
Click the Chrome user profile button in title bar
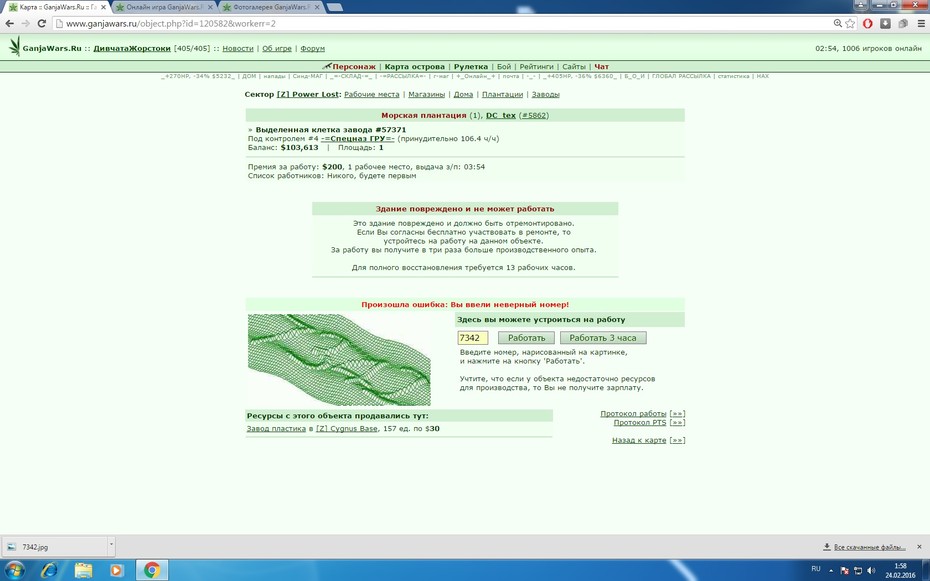tap(861, 5)
